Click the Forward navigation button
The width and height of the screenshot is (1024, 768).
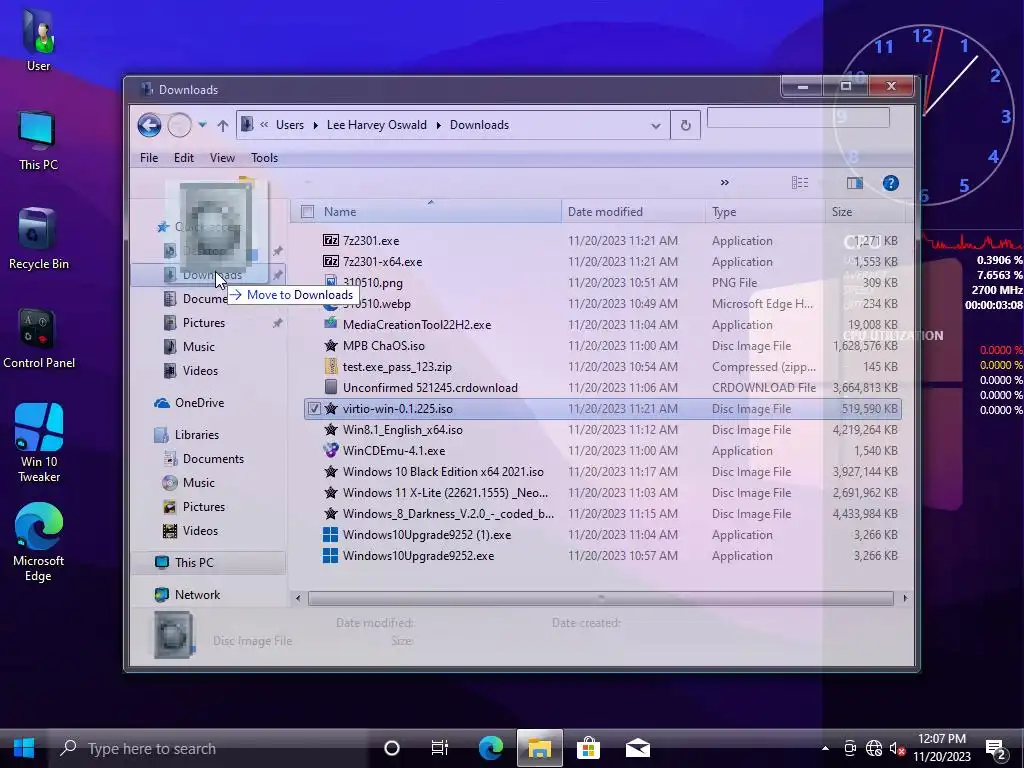pyautogui.click(x=179, y=125)
